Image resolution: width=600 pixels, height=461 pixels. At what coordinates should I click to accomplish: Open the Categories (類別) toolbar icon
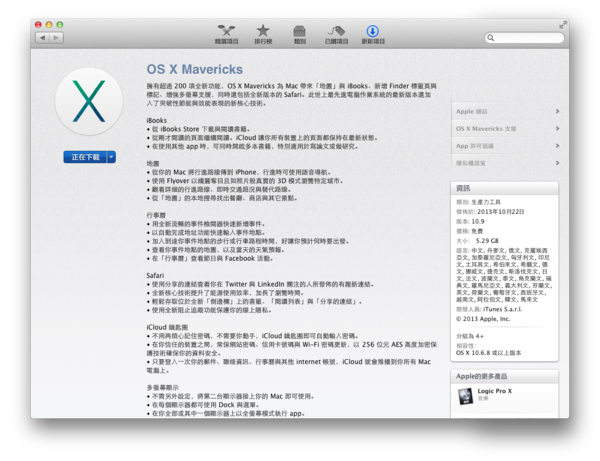coord(299,34)
